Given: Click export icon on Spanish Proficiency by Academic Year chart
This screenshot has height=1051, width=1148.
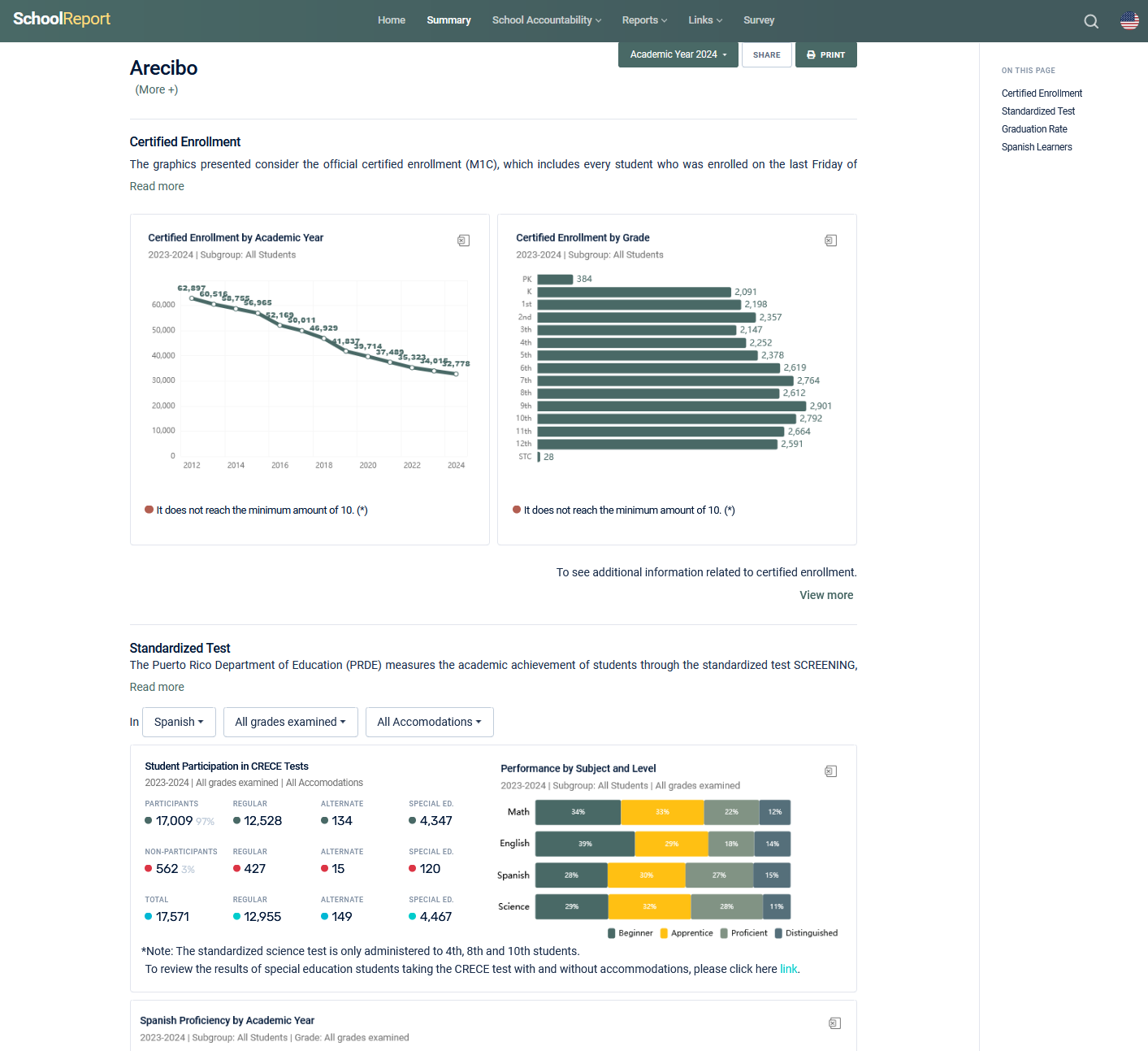Looking at the screenshot, I should point(834,1023).
